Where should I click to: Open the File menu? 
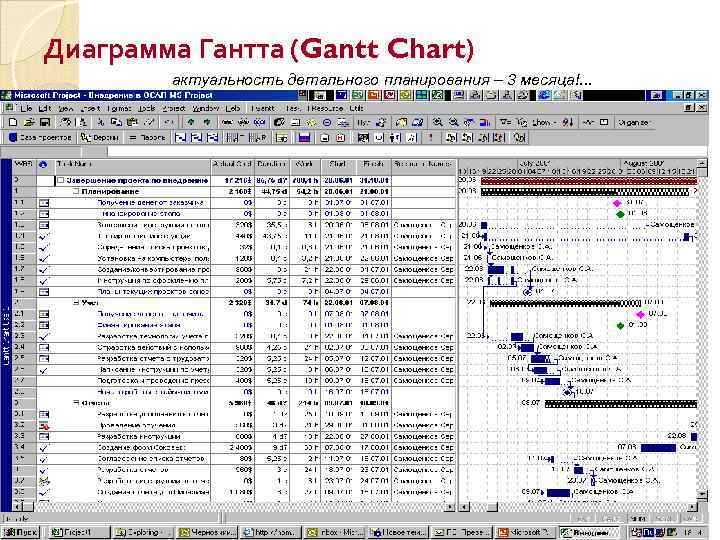click(x=26, y=108)
